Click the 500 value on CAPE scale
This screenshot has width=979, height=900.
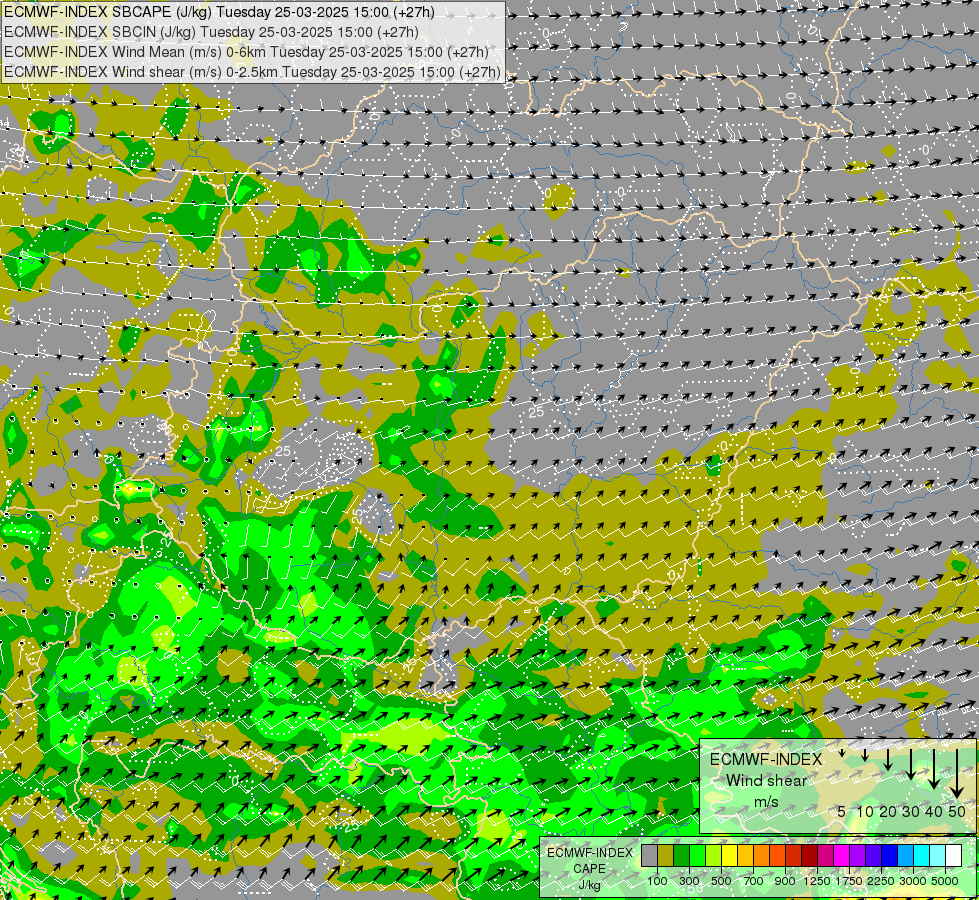tap(721, 881)
